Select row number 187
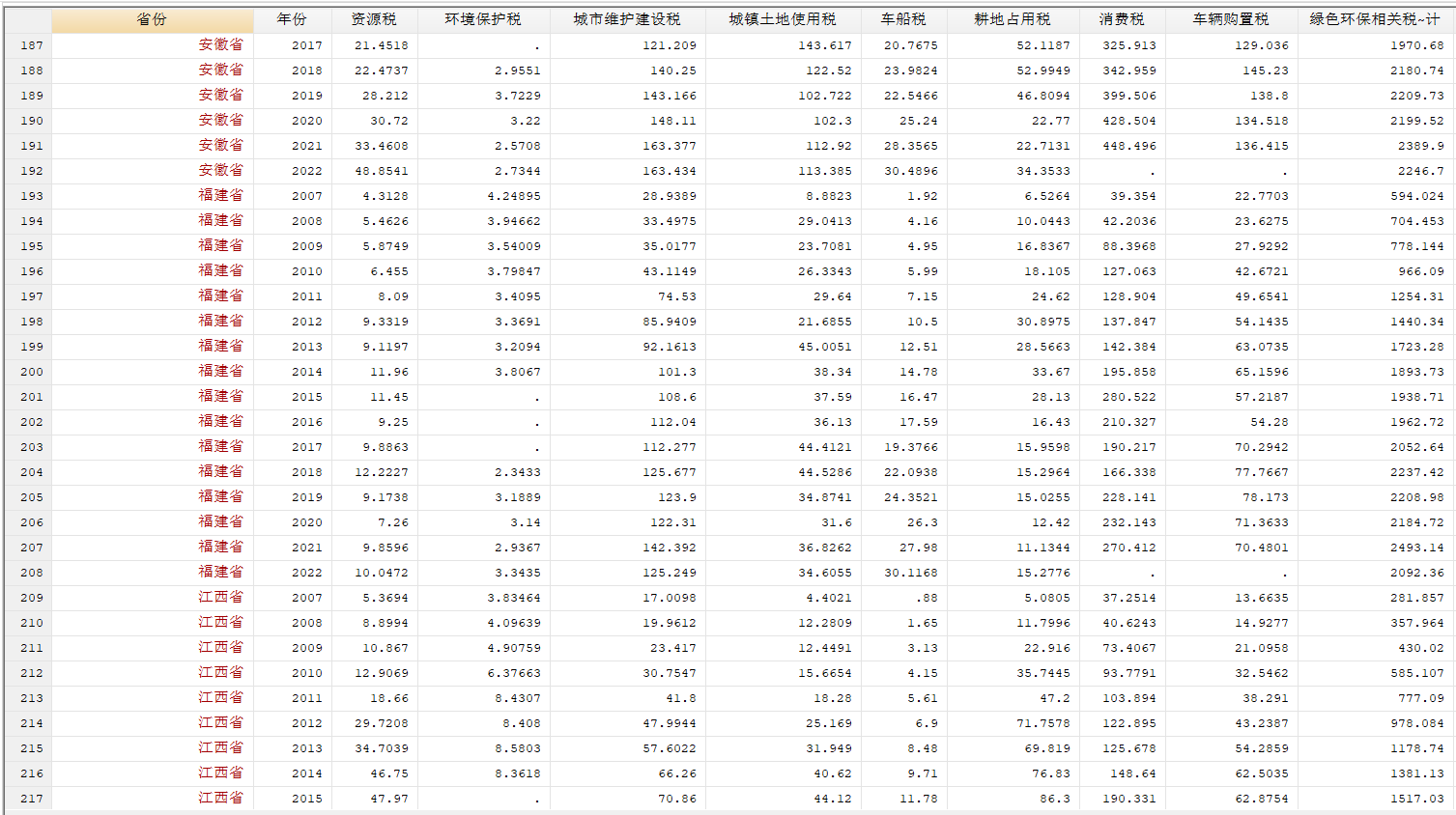The width and height of the screenshot is (1456, 815). (31, 45)
